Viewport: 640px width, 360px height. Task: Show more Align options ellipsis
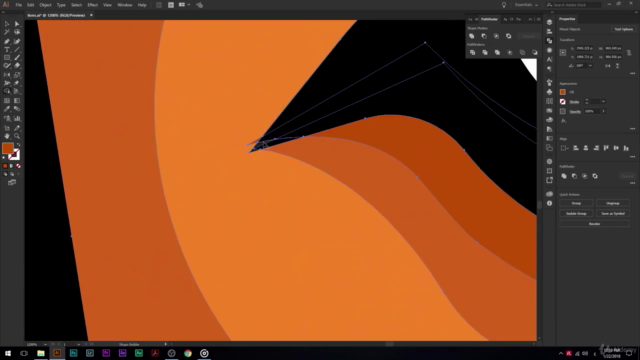pyautogui.click(x=632, y=156)
